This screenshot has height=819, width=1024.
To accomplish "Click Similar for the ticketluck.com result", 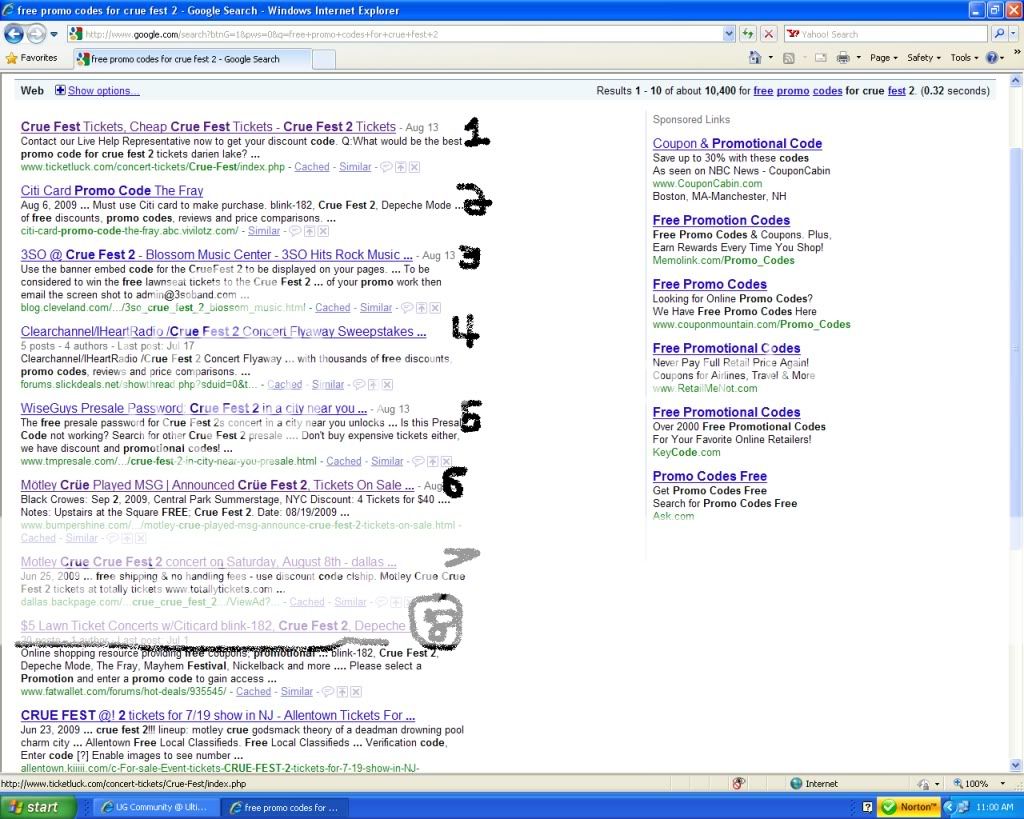I will (x=355, y=167).
